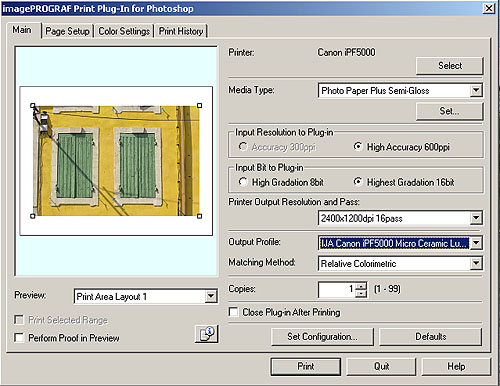Switch to the Page Setup tab
500x386 pixels.
click(67, 31)
